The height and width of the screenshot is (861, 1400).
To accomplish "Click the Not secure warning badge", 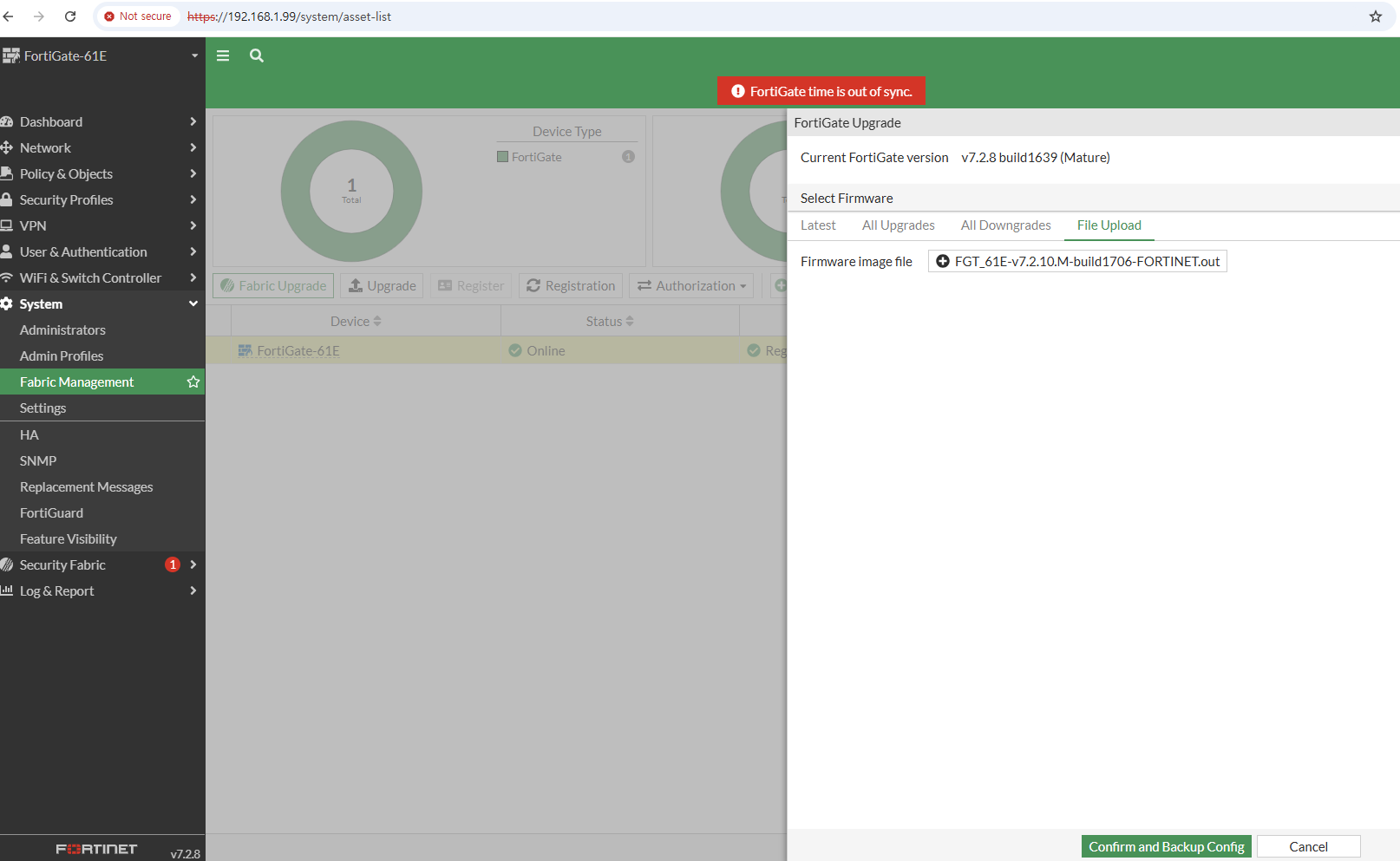I will [138, 16].
